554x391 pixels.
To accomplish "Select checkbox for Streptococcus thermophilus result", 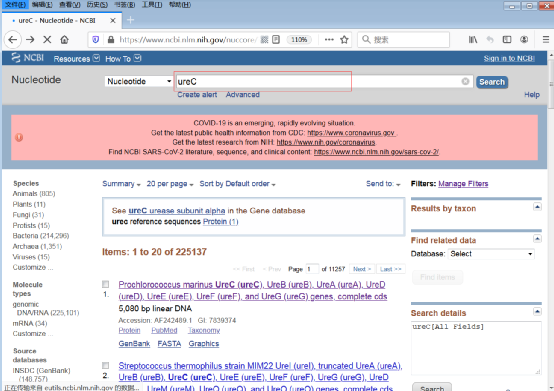I will click(x=105, y=366).
